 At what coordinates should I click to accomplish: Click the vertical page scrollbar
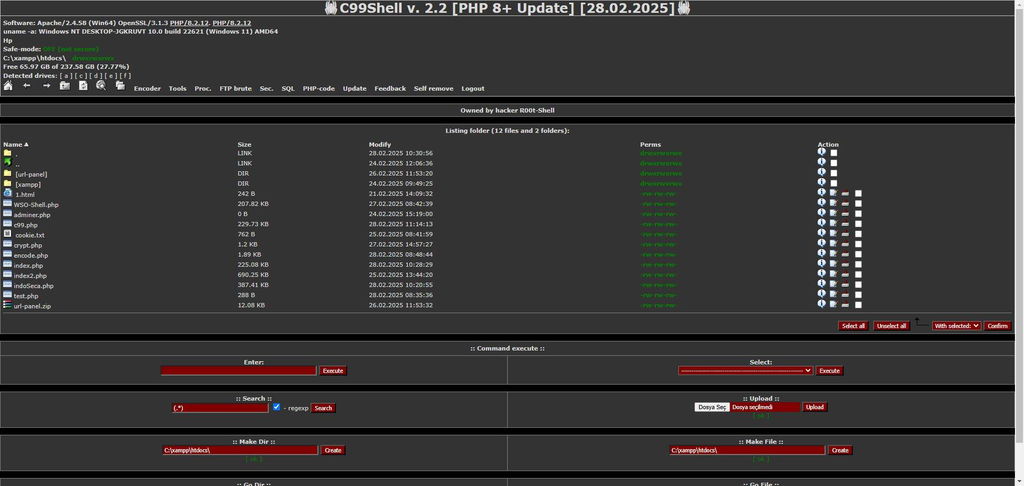pyautogui.click(x=1019, y=222)
